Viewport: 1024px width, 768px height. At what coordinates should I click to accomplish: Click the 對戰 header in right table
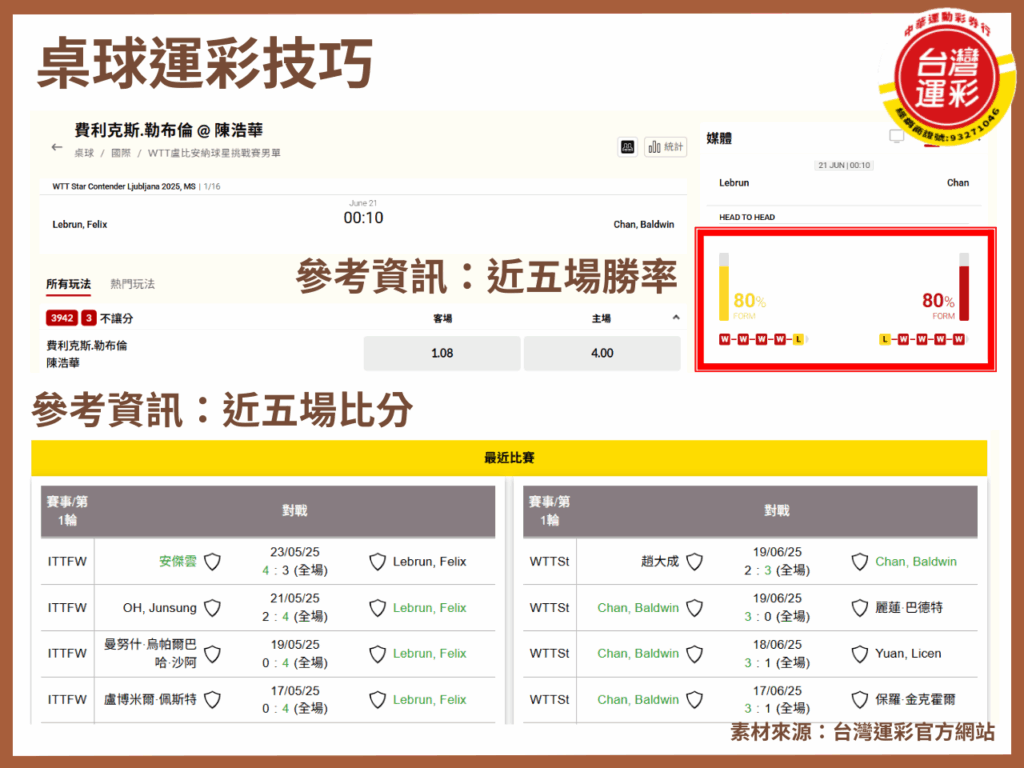[x=776, y=511]
